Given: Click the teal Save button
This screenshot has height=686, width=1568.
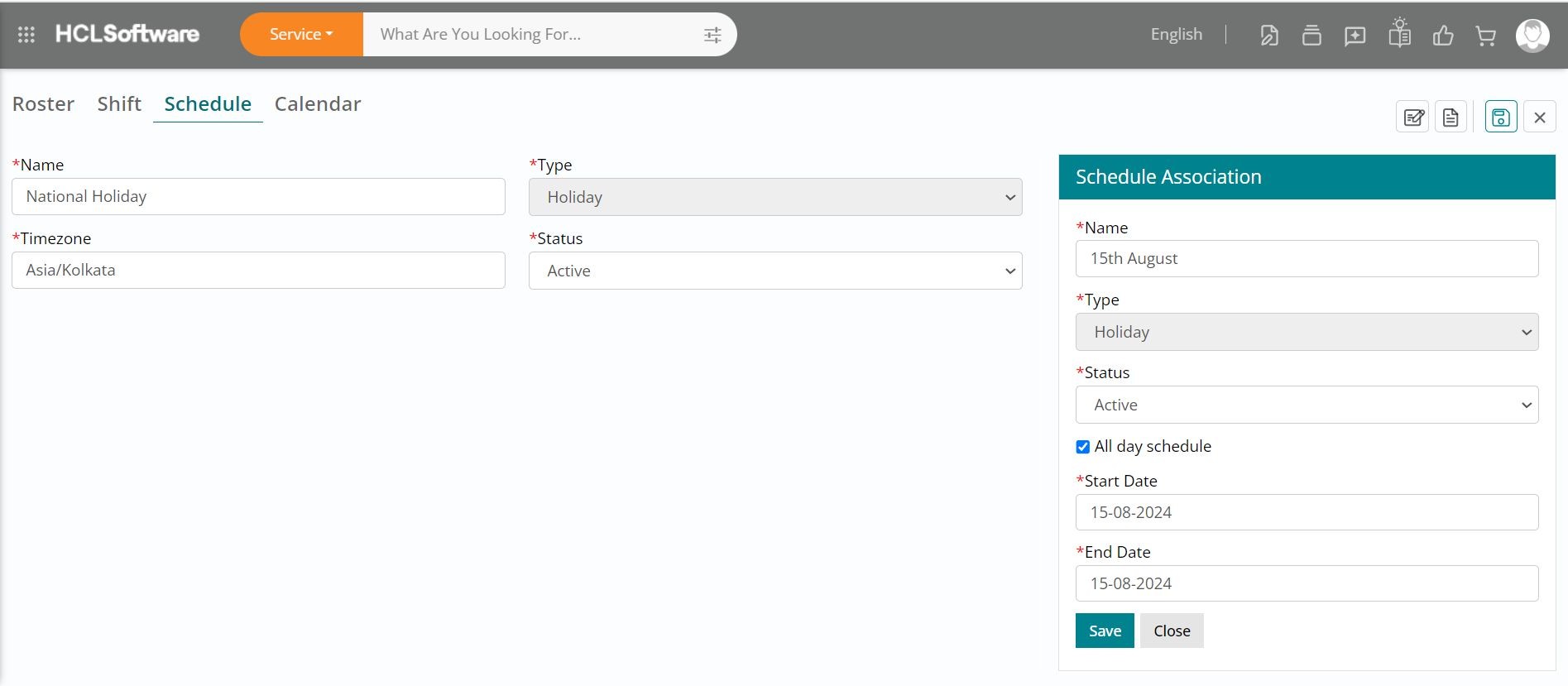Looking at the screenshot, I should [1104, 631].
